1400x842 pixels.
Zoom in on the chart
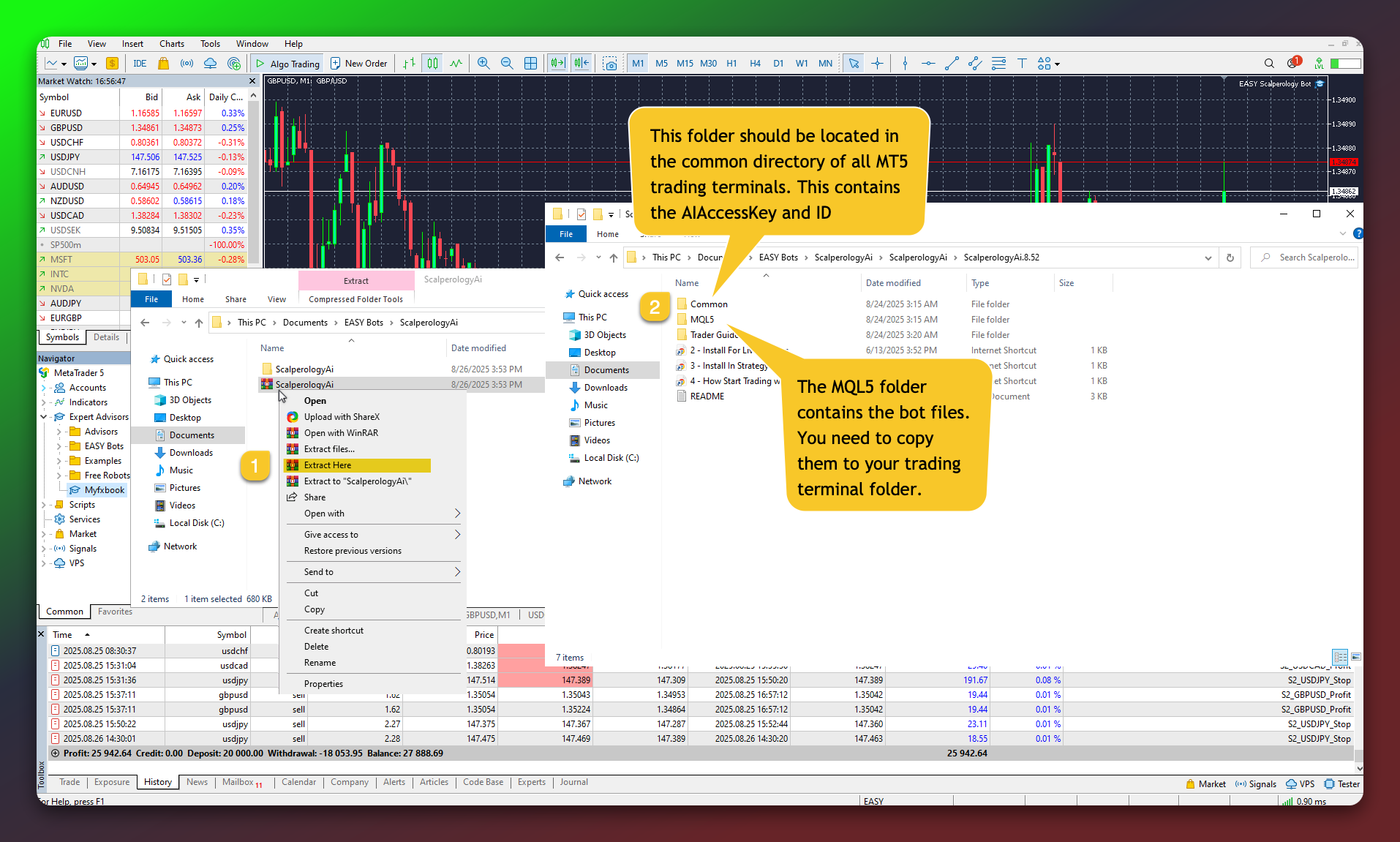pos(483,64)
